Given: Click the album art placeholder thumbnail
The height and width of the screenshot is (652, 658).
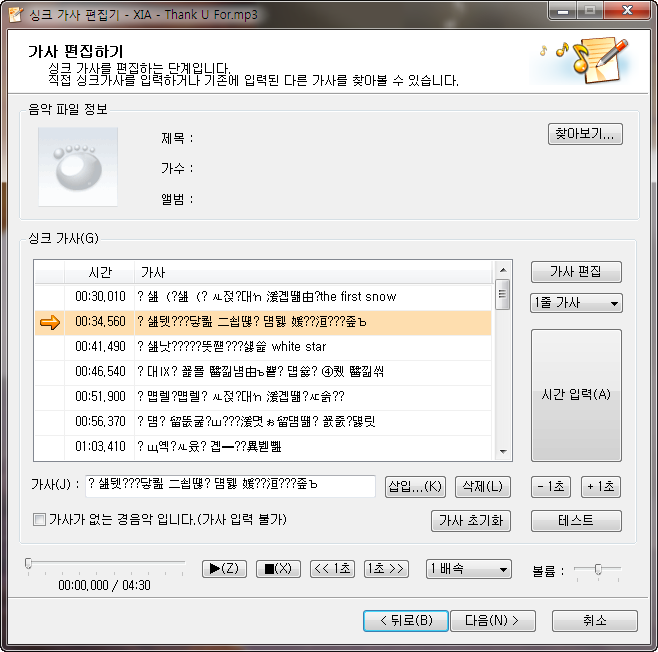Looking at the screenshot, I should pos(78,167).
